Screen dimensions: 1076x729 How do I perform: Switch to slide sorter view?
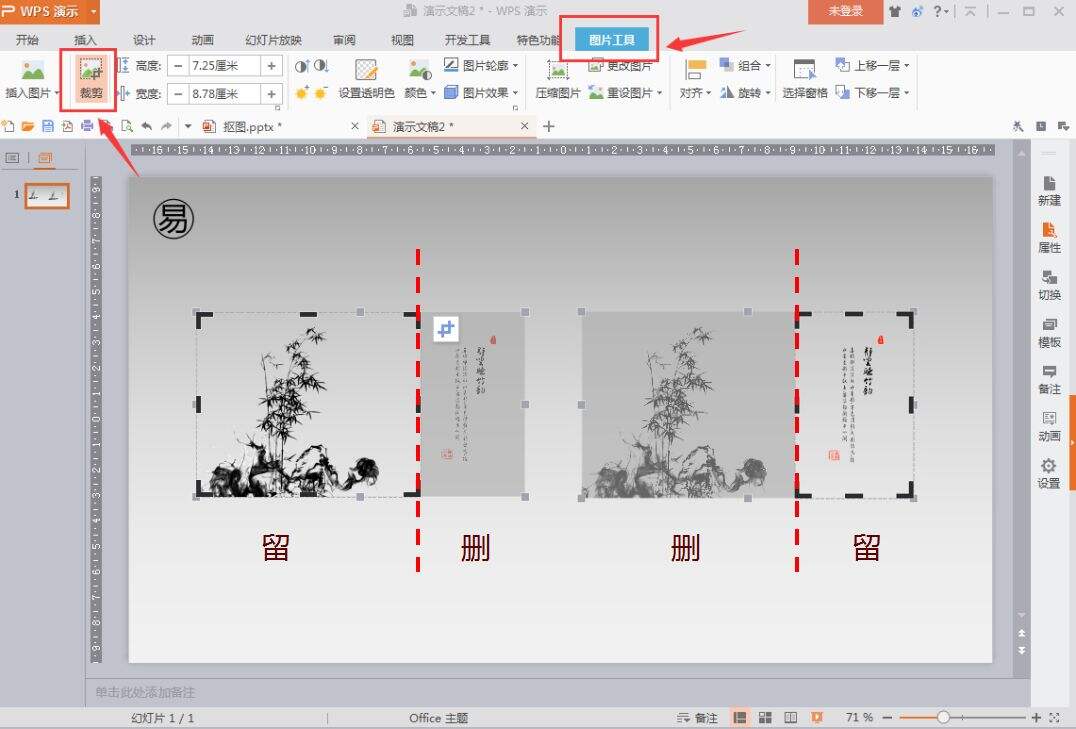(x=765, y=718)
